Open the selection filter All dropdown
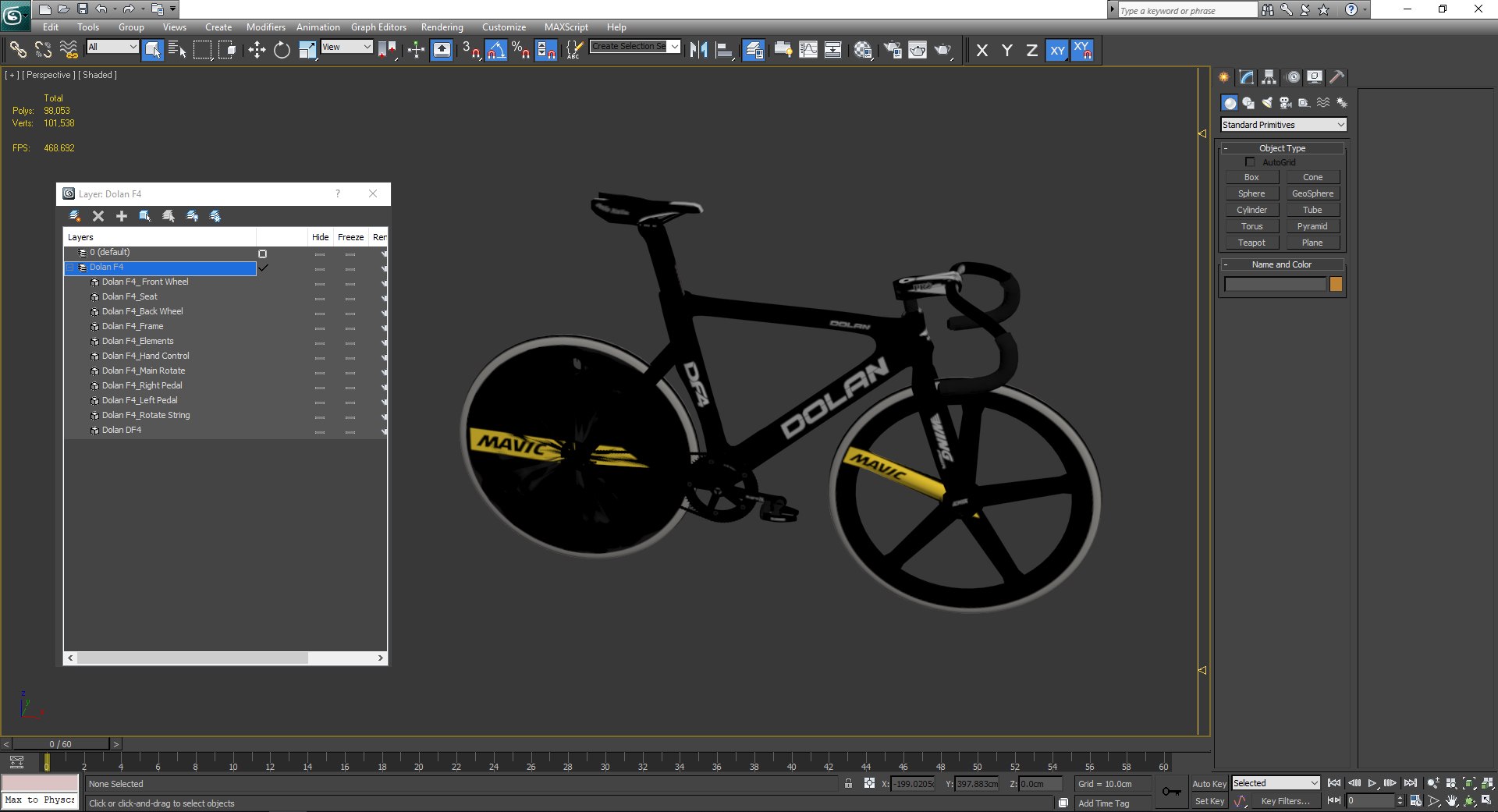Image resolution: width=1498 pixels, height=812 pixels. click(112, 47)
